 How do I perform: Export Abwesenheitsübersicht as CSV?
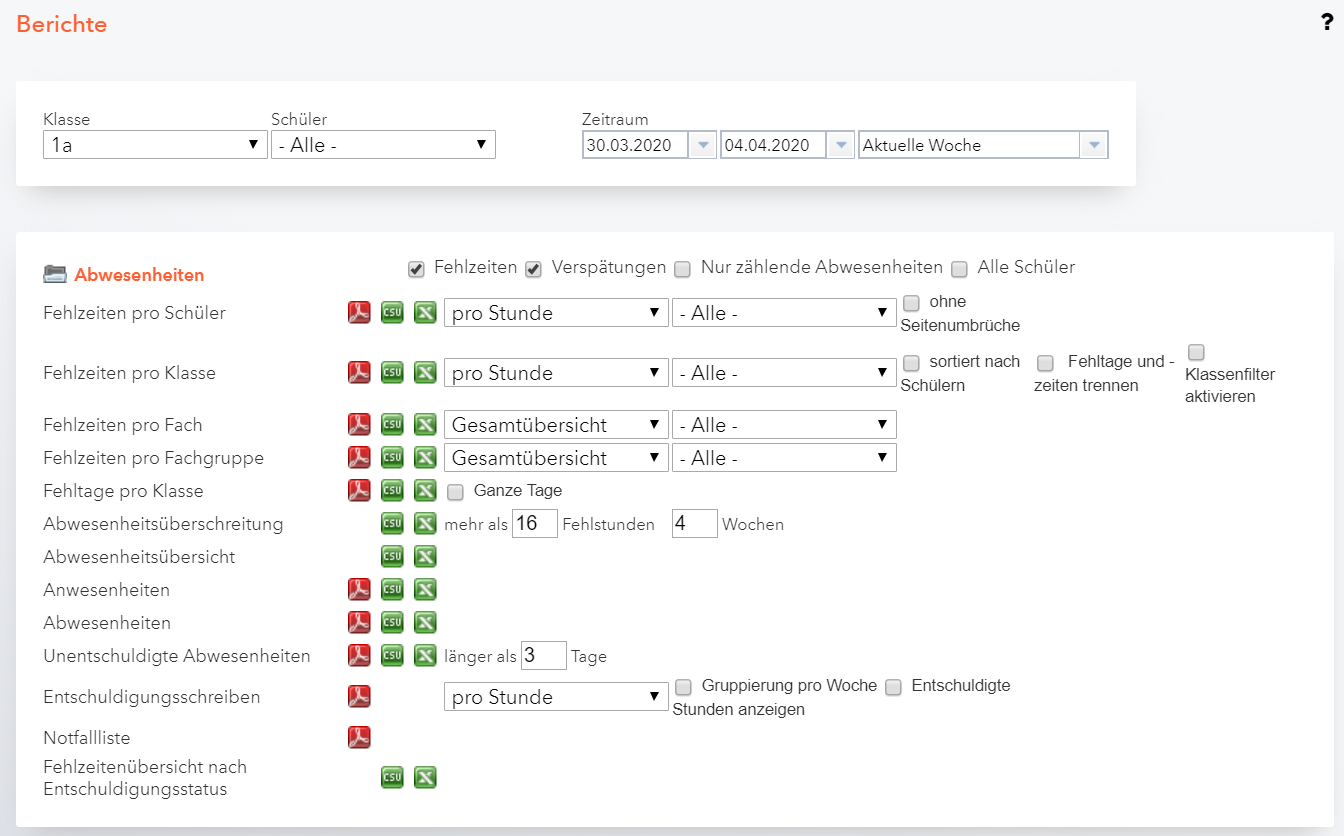tap(392, 557)
